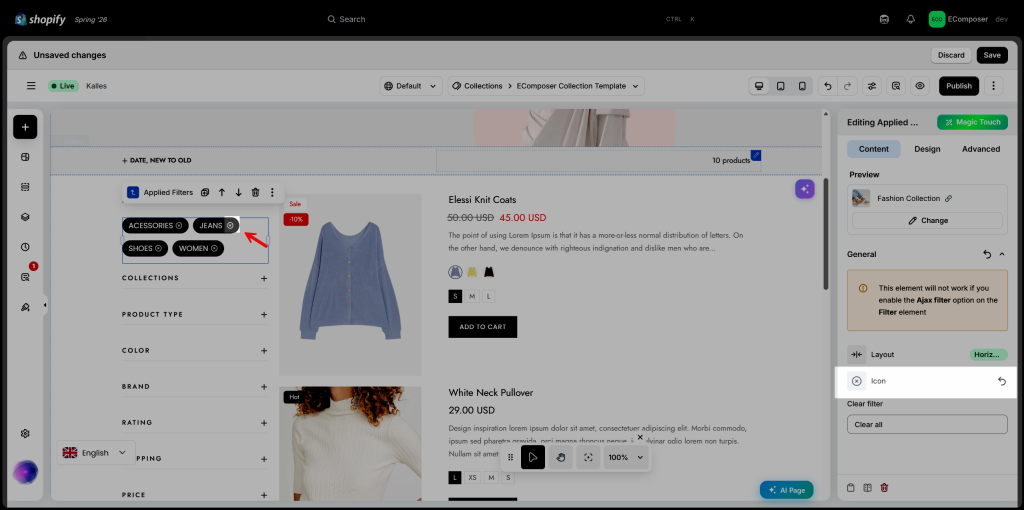Viewport: 1024px width, 510px height.
Task: Remove the JEANS filter tag
Action: 230,225
